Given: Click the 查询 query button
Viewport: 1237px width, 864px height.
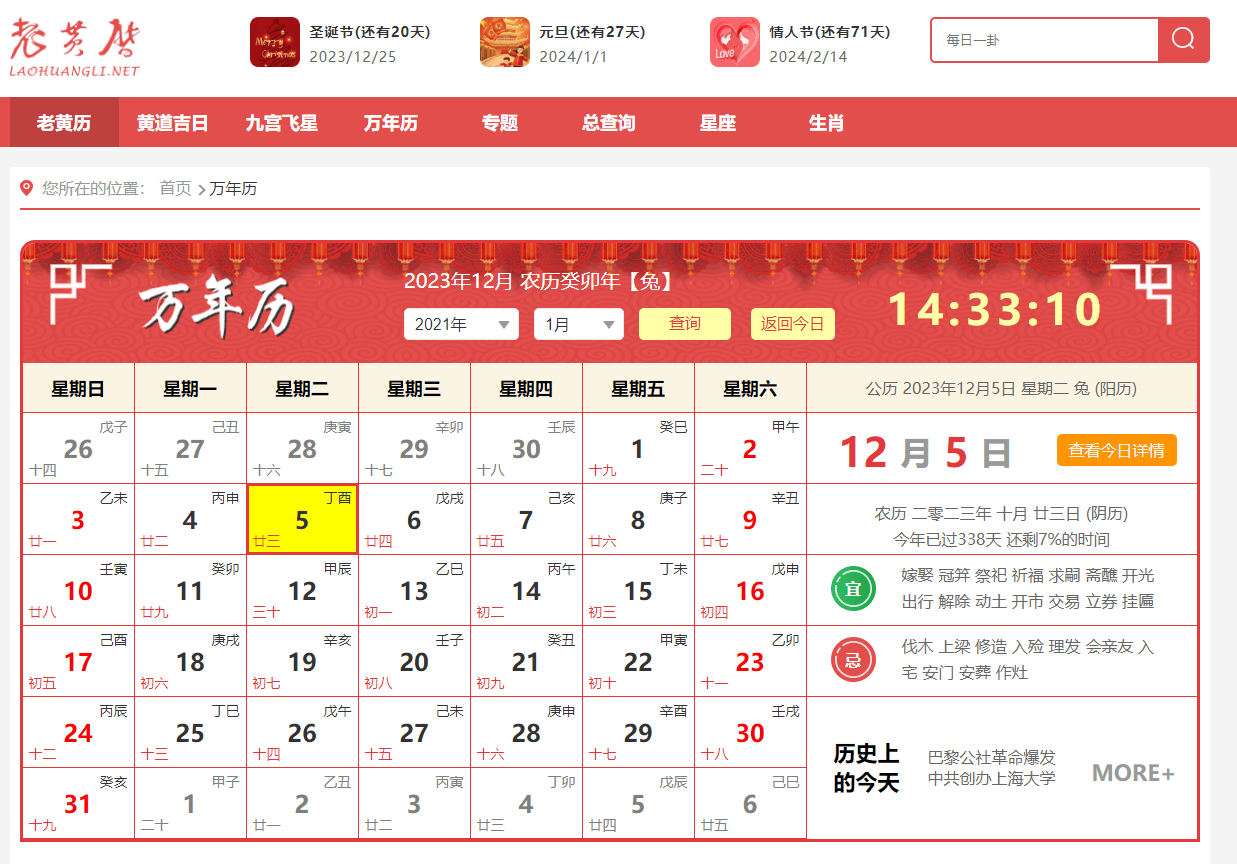Looking at the screenshot, I should click(x=684, y=324).
